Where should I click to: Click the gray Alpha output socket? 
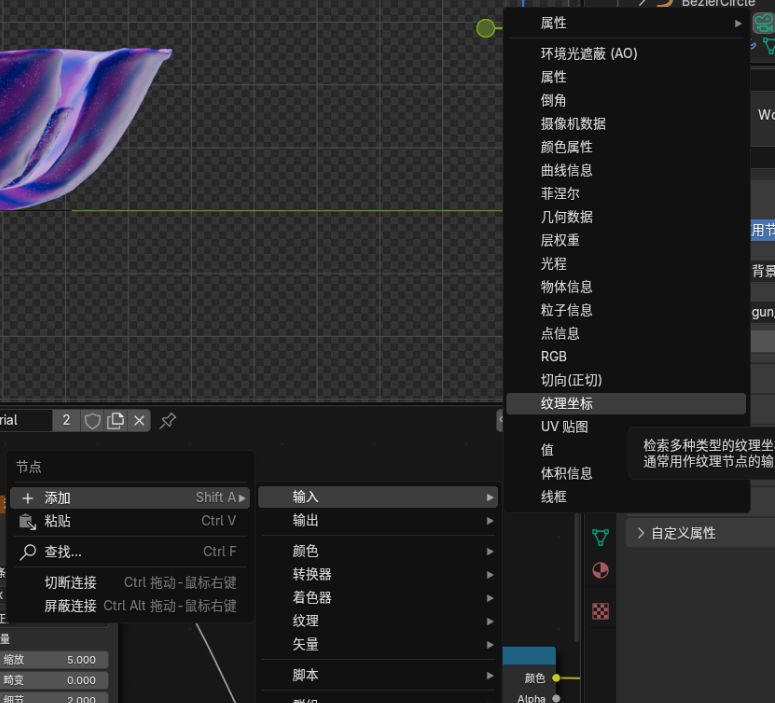556,699
